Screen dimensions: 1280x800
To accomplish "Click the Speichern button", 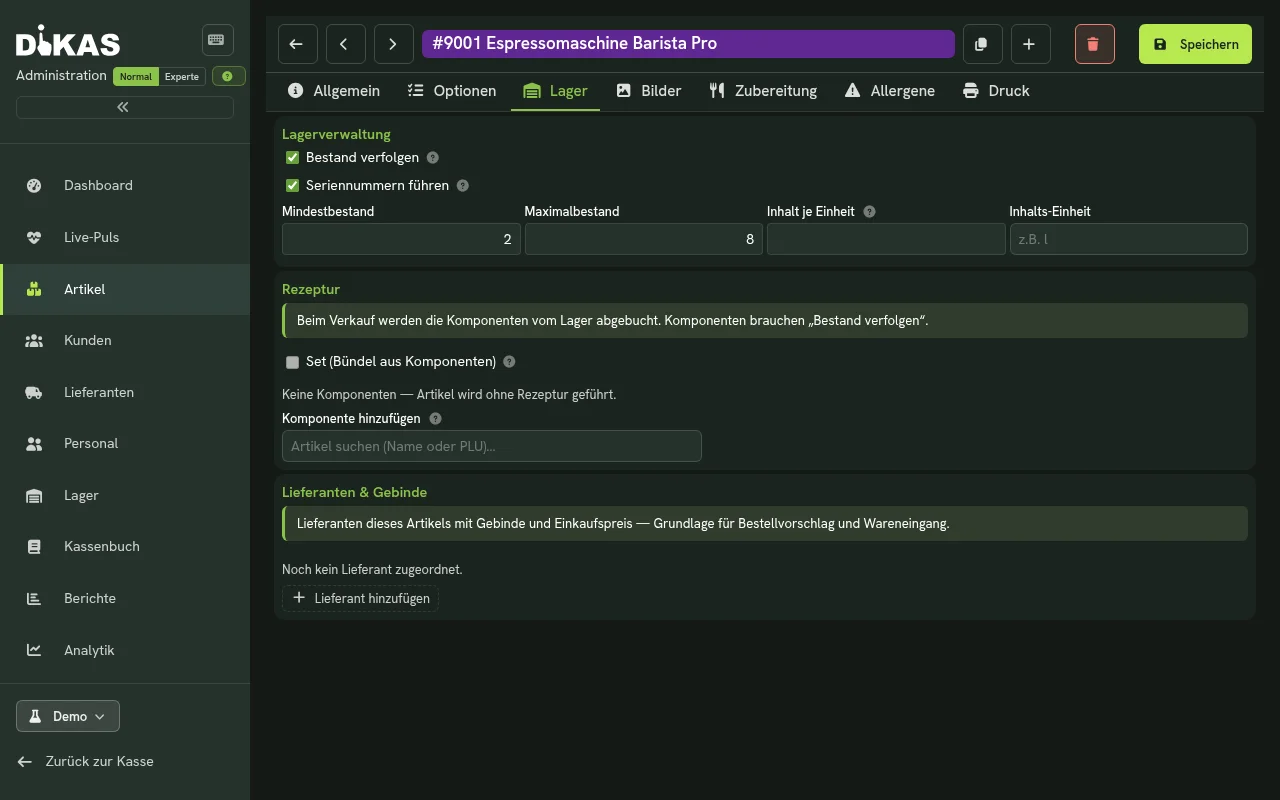I will [x=1195, y=44].
